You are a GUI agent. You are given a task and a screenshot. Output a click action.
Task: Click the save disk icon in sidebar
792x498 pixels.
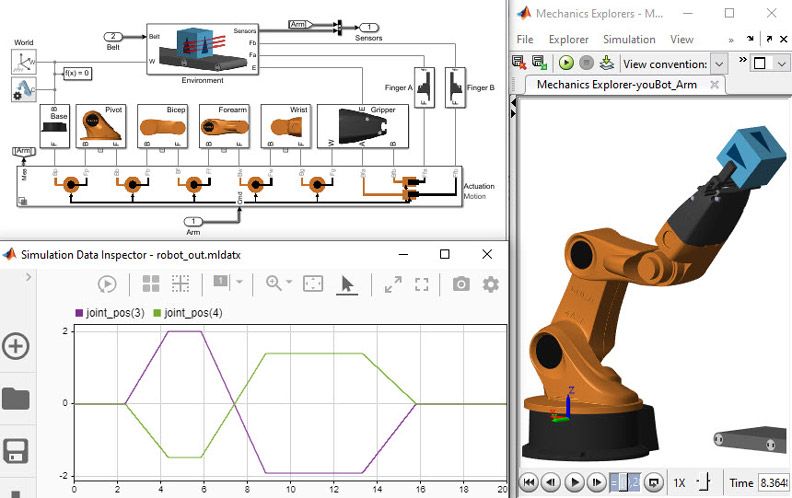coord(16,451)
